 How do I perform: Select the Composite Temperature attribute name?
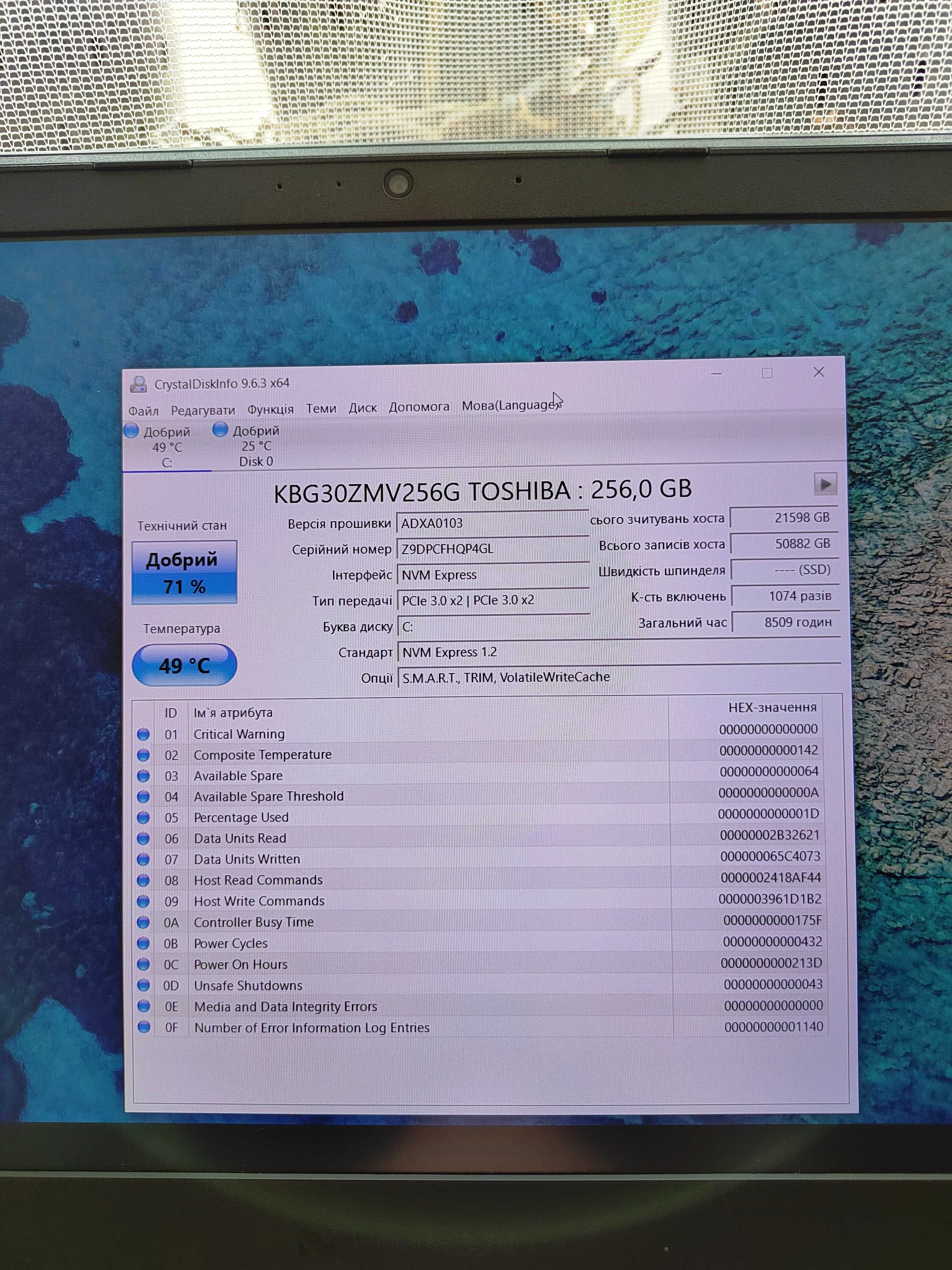coord(263,754)
